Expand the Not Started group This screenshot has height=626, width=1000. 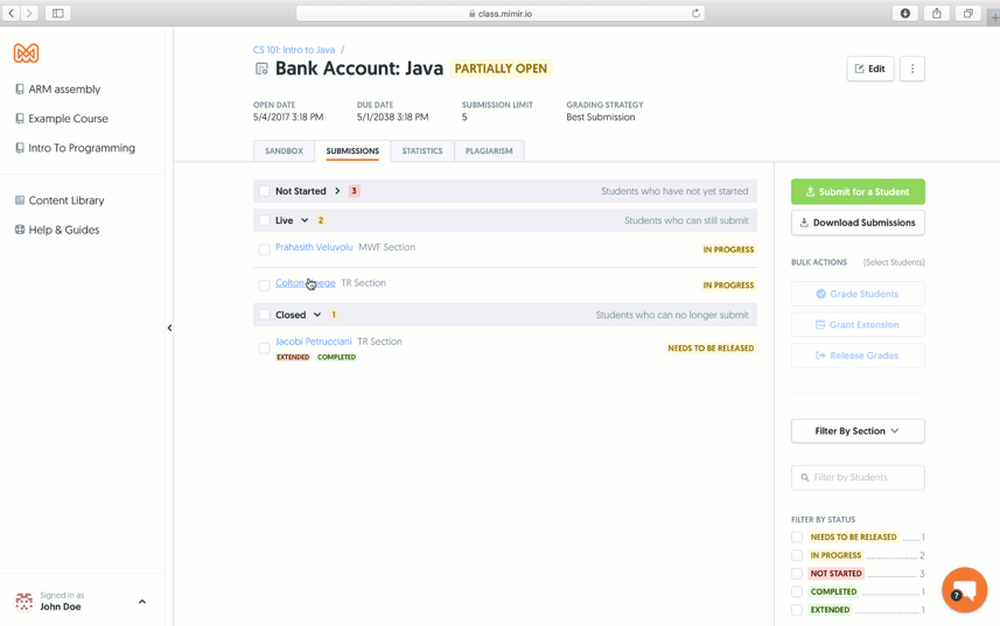pos(338,191)
